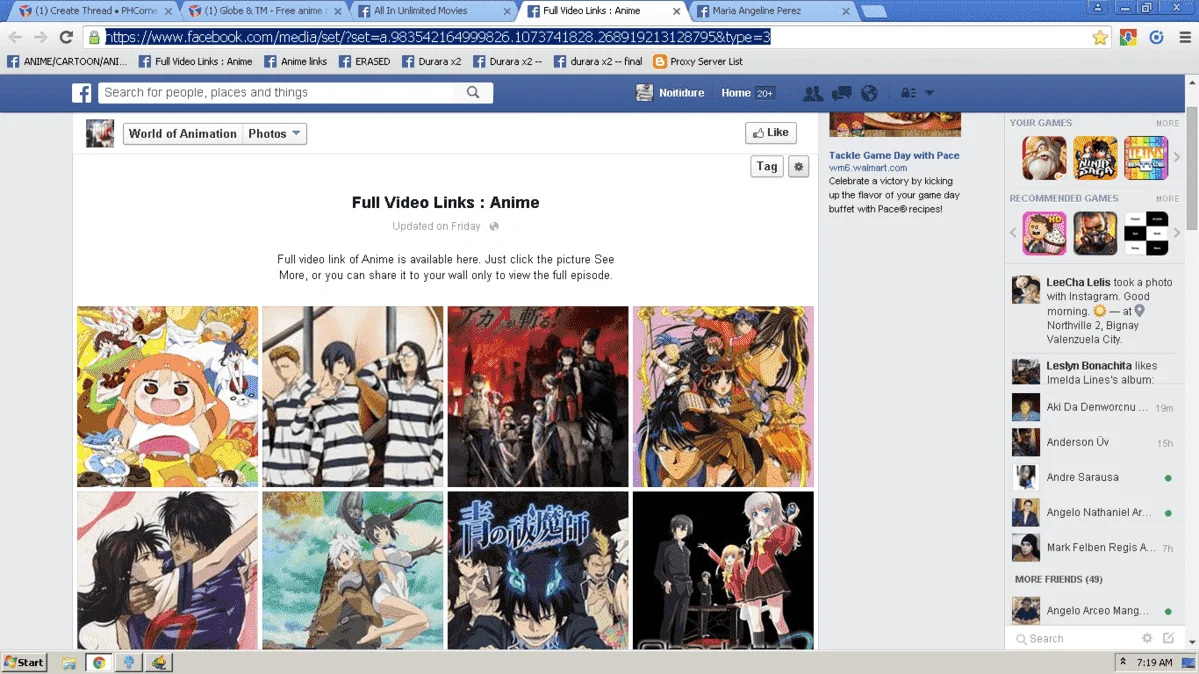Open the soldier recommended game icon
This screenshot has height=674, width=1199.
(x=1095, y=233)
